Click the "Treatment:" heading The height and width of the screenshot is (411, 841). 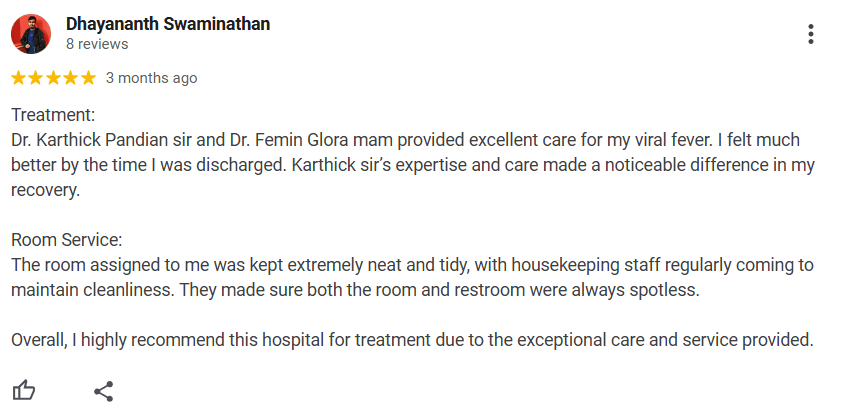click(53, 115)
